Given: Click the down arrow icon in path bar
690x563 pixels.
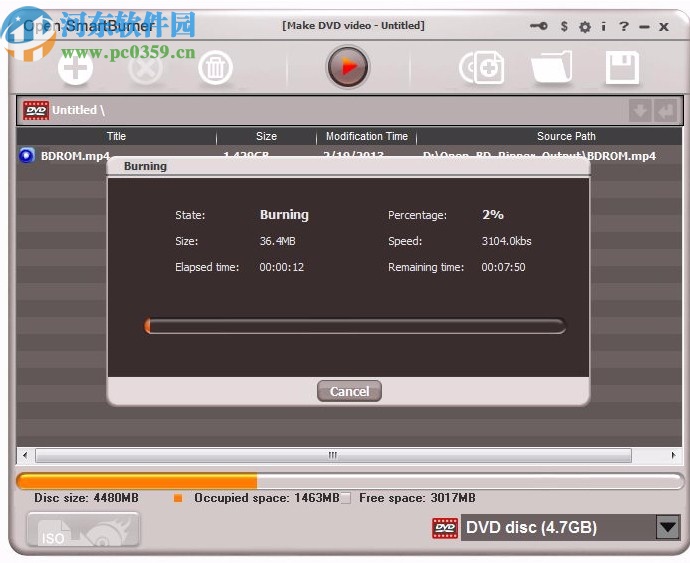Looking at the screenshot, I should click(x=640, y=110).
